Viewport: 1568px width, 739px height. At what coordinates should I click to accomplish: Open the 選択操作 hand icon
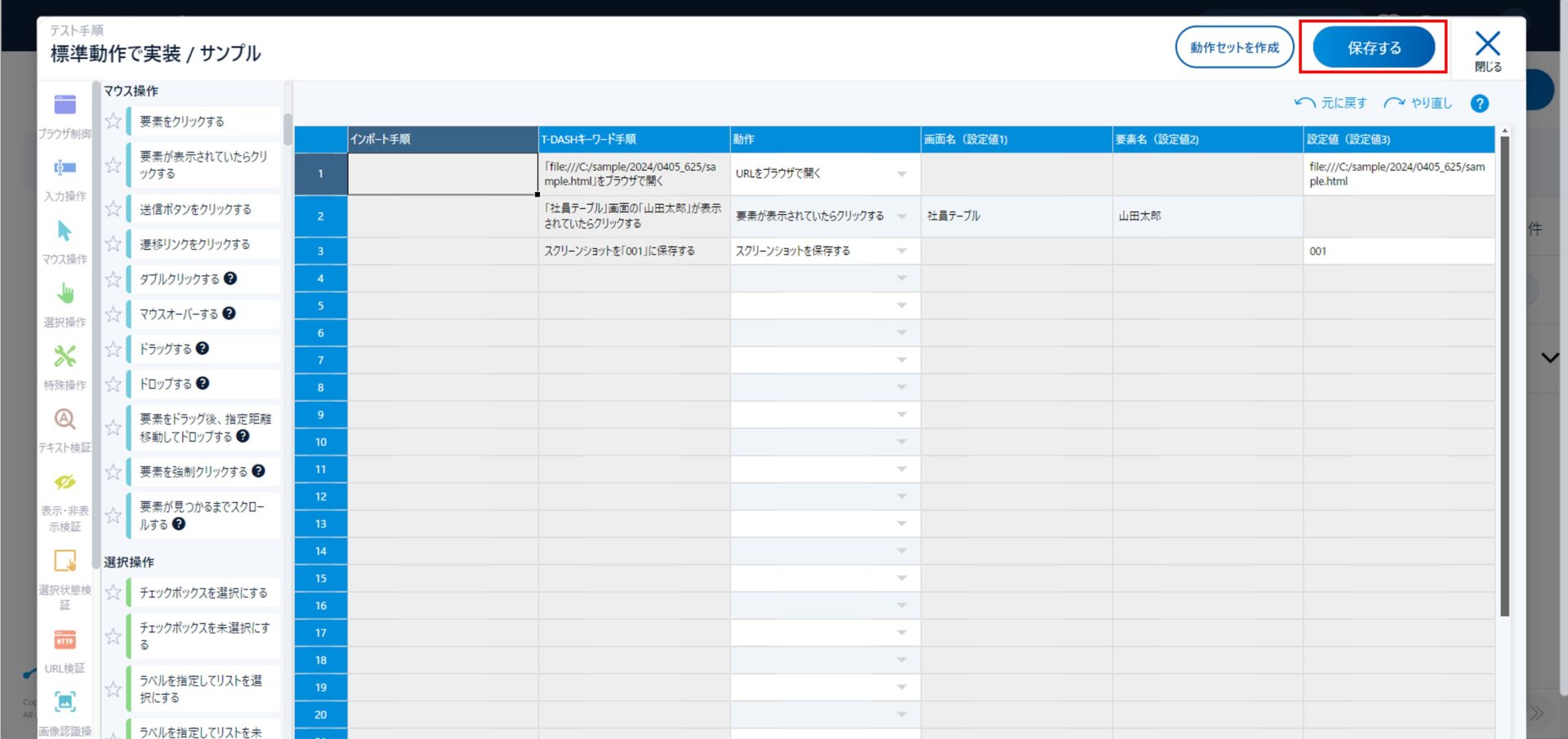pos(65,294)
